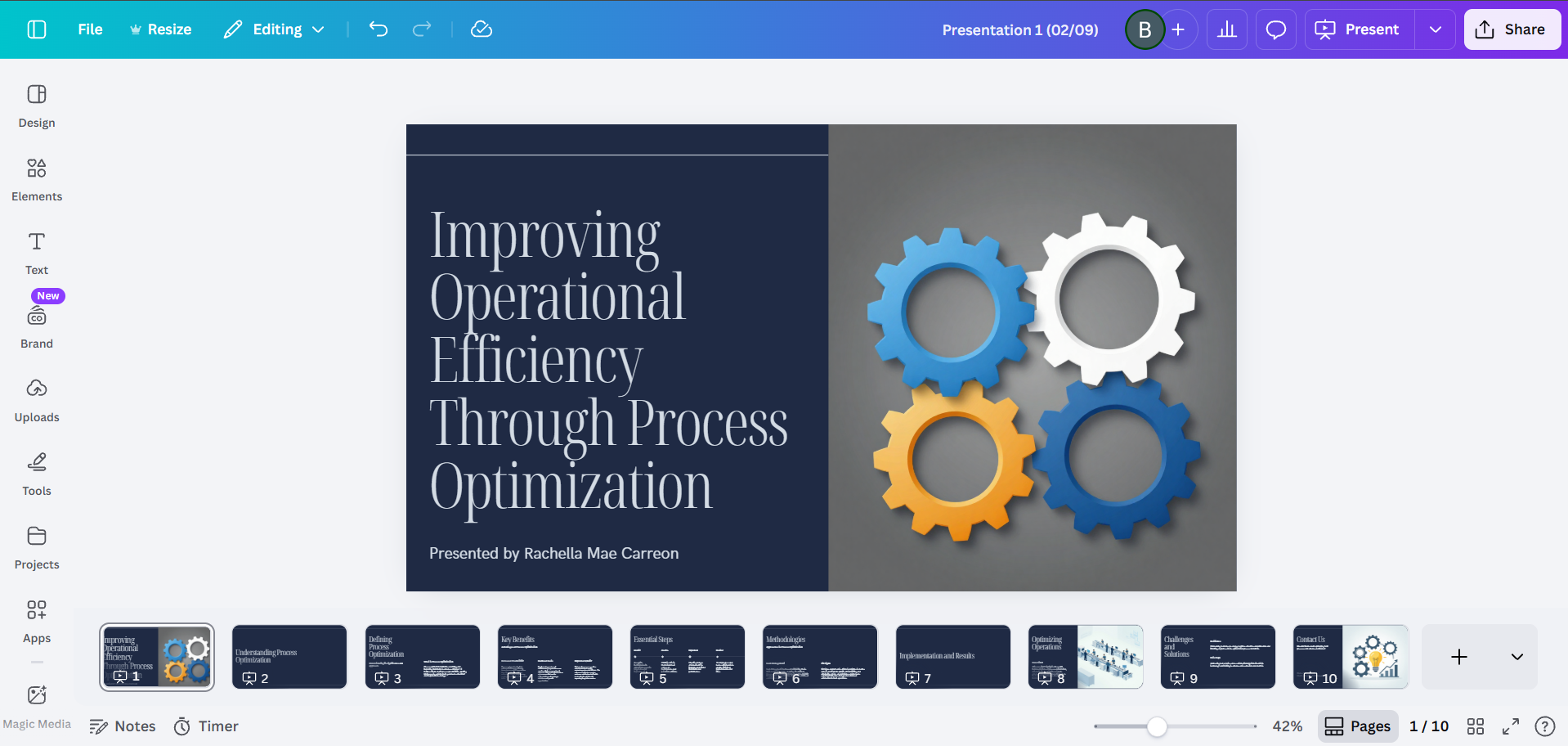Viewport: 1568px width, 746px height.
Task: Open the Share button
Action: click(1512, 29)
